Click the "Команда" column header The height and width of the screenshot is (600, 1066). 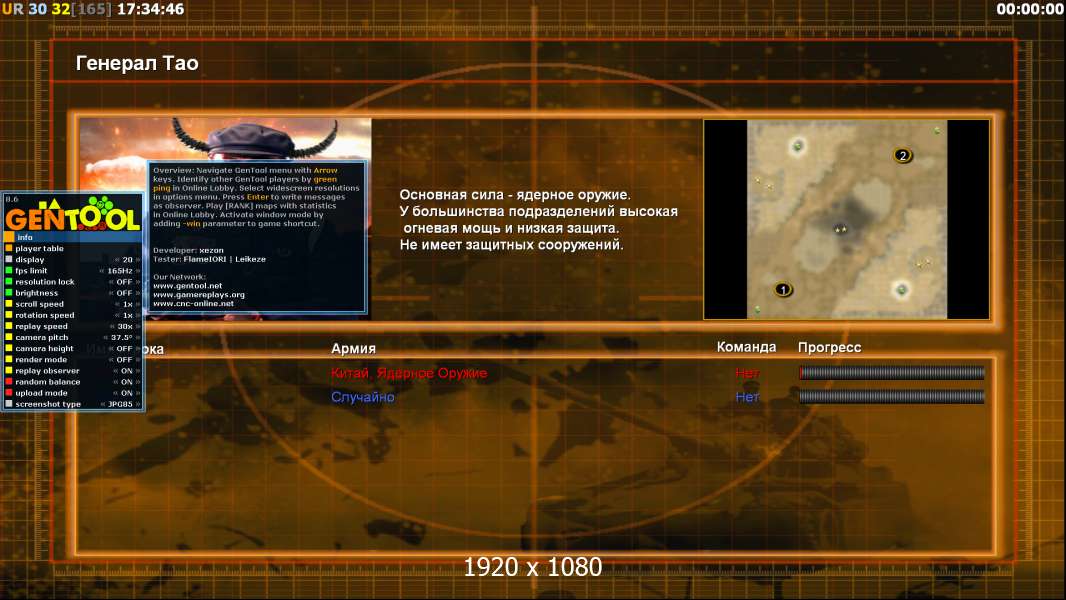[746, 347]
